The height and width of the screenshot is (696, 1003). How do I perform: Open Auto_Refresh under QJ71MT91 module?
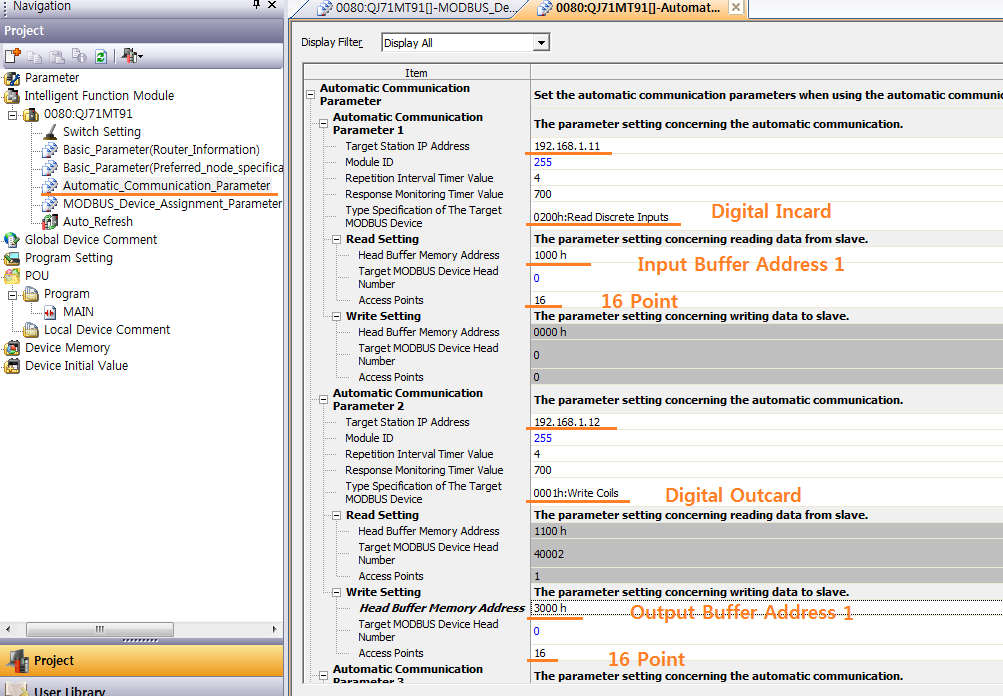(x=98, y=222)
